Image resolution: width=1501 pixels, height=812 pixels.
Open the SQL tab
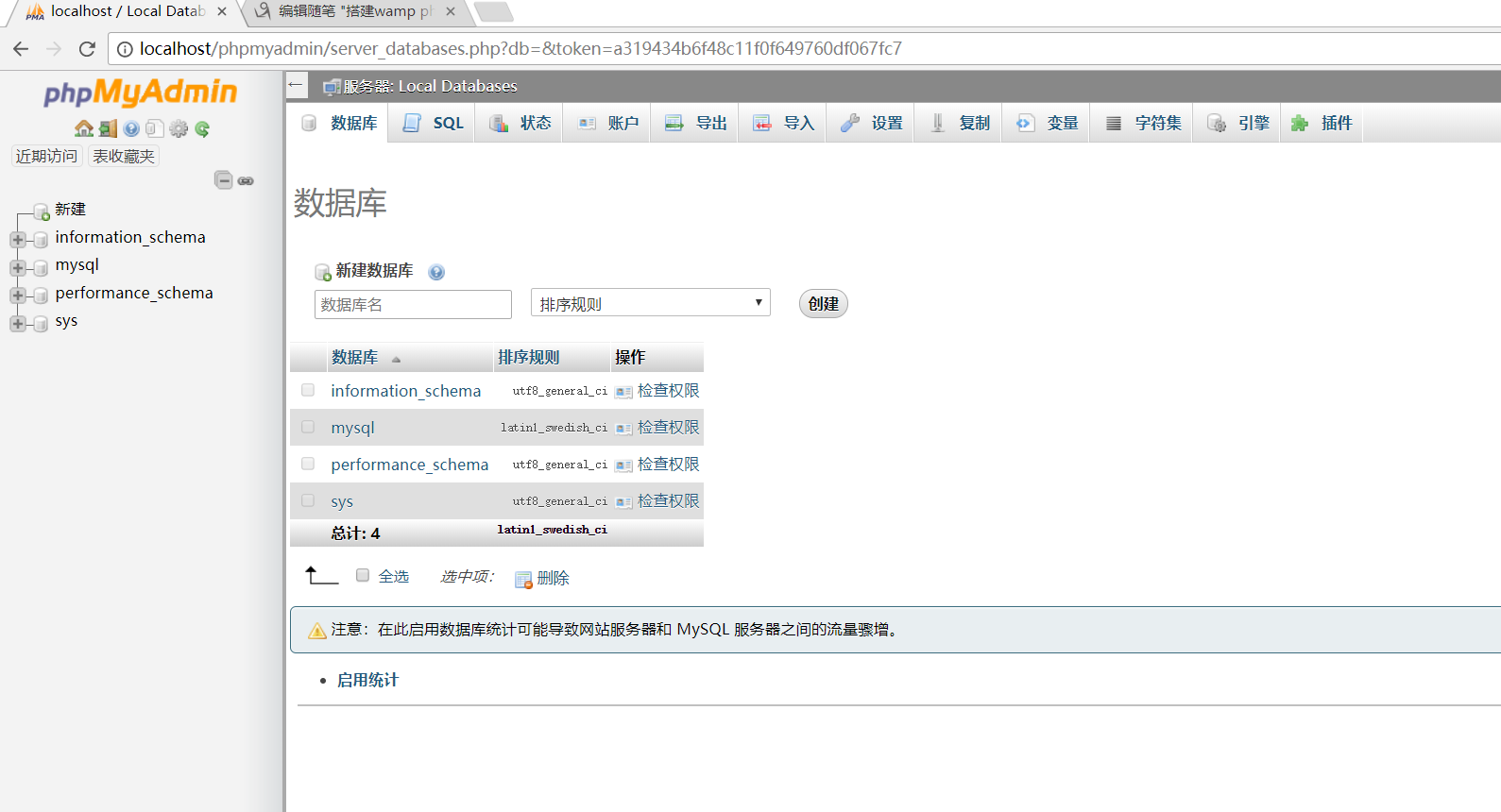pyautogui.click(x=434, y=124)
